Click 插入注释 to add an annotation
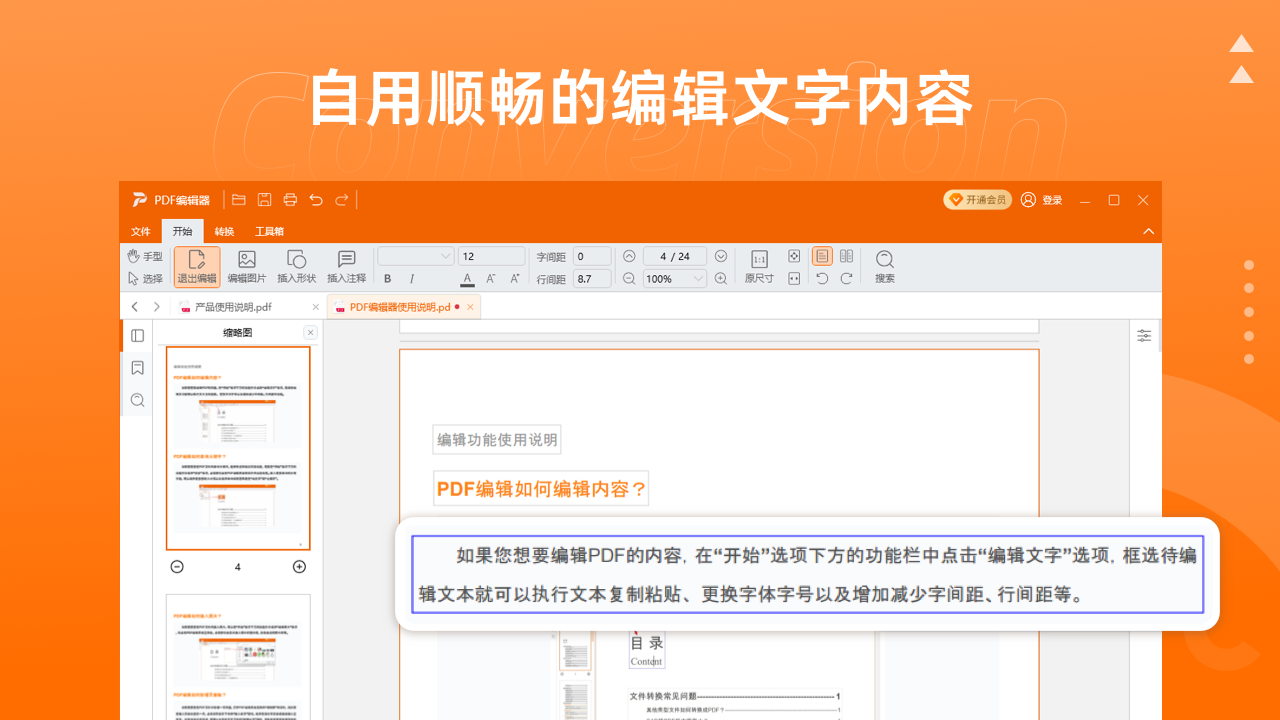The height and width of the screenshot is (720, 1280). 345,266
